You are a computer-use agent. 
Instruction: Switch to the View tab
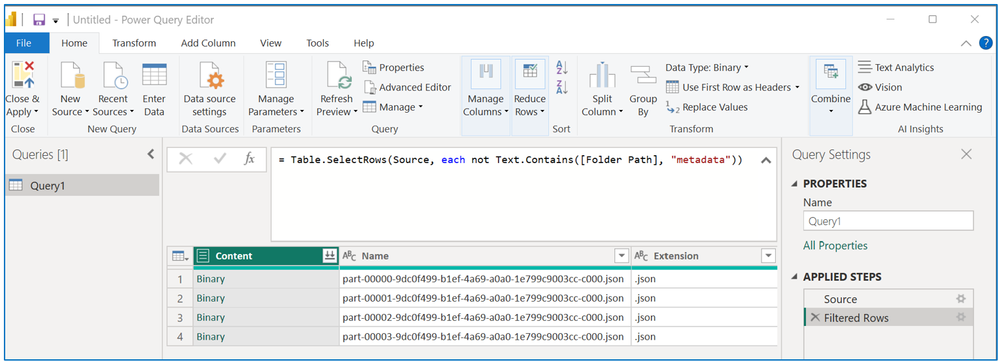271,43
